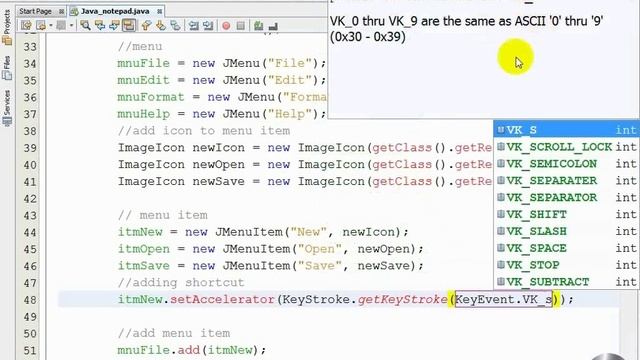Click itmOpen variable on line 45
Image resolution: width=640 pixels, height=360 pixels.
point(143,249)
